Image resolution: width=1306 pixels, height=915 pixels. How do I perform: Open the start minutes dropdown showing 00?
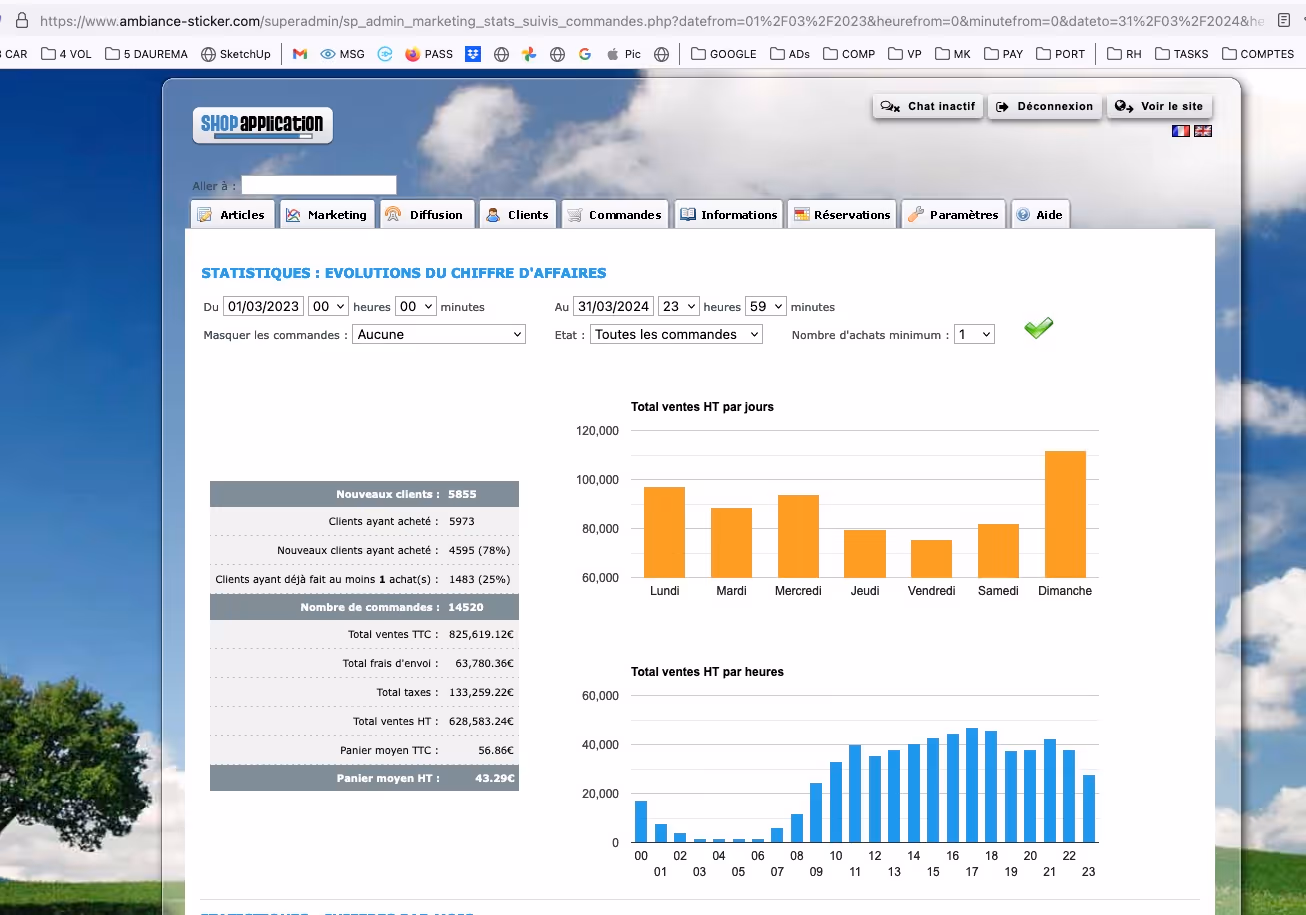pyautogui.click(x=416, y=307)
